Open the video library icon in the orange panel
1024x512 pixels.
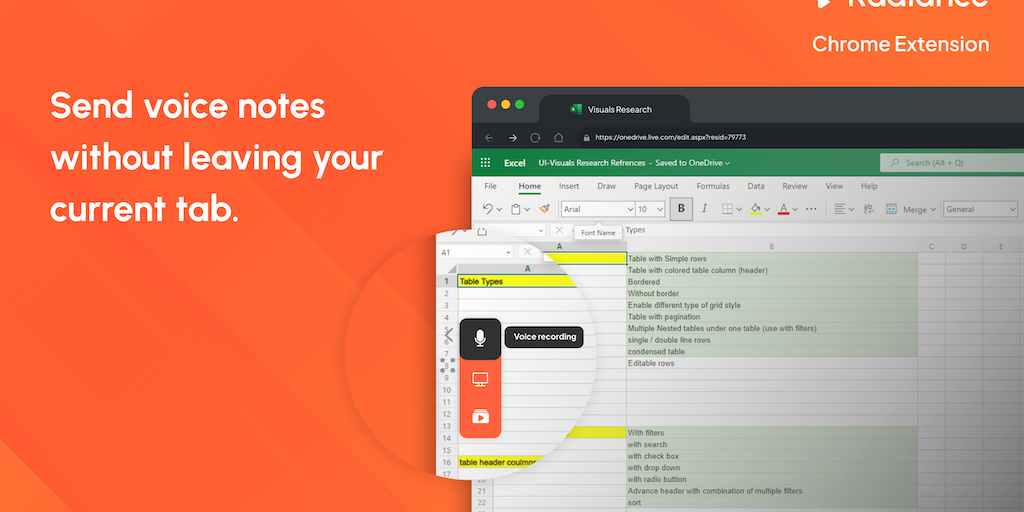480,416
